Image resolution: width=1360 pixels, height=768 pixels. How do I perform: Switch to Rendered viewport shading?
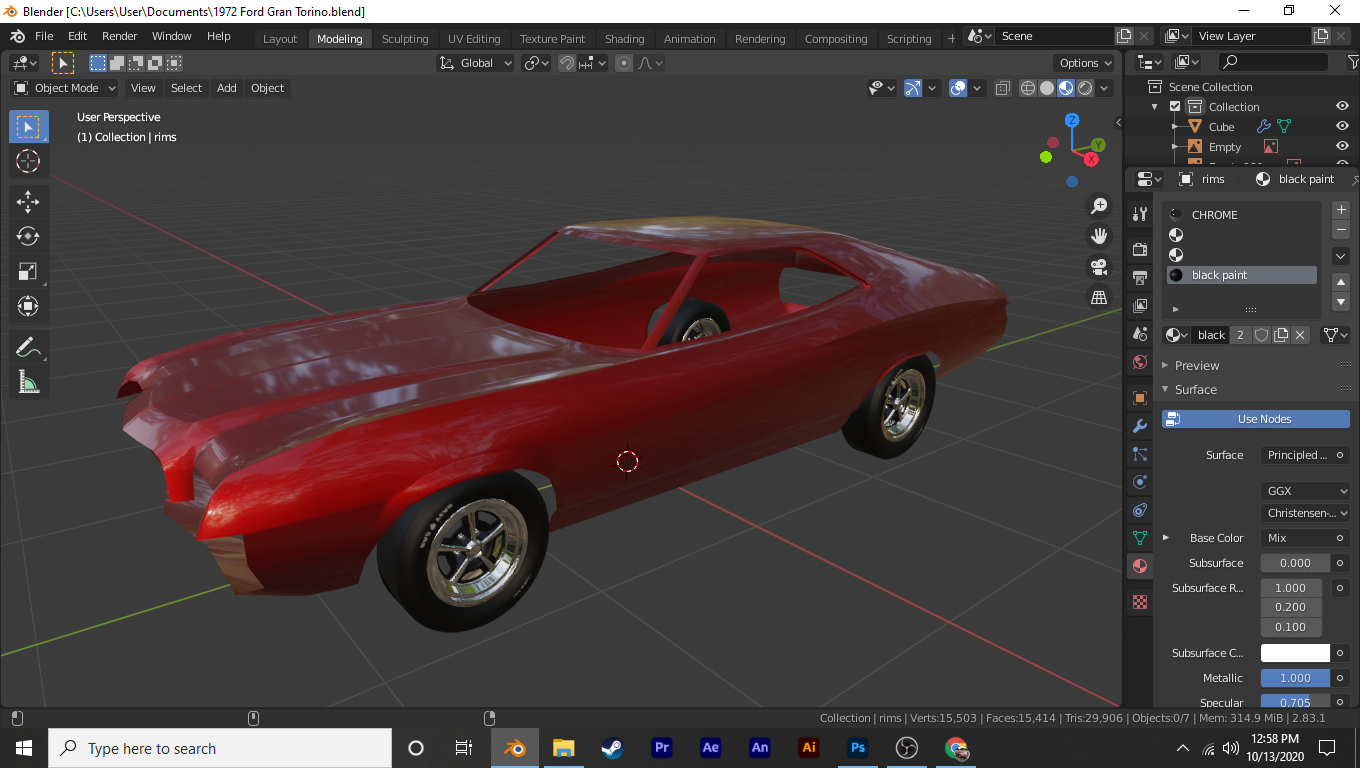(x=1085, y=88)
